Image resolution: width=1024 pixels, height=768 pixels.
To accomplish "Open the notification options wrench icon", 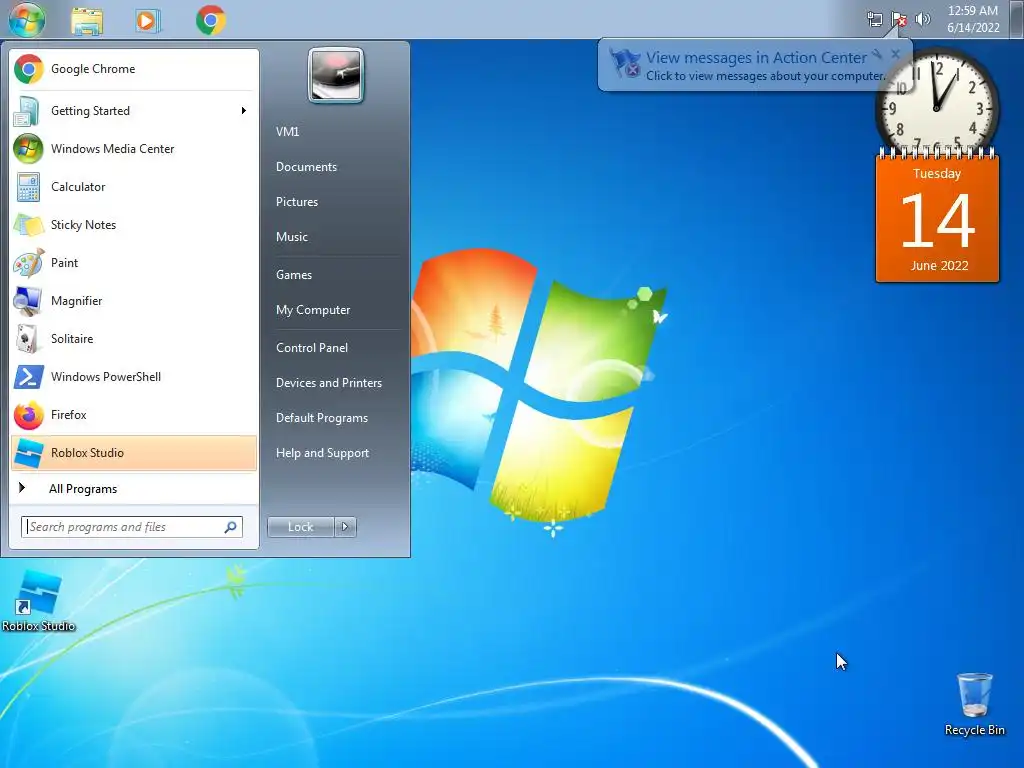I will [877, 54].
